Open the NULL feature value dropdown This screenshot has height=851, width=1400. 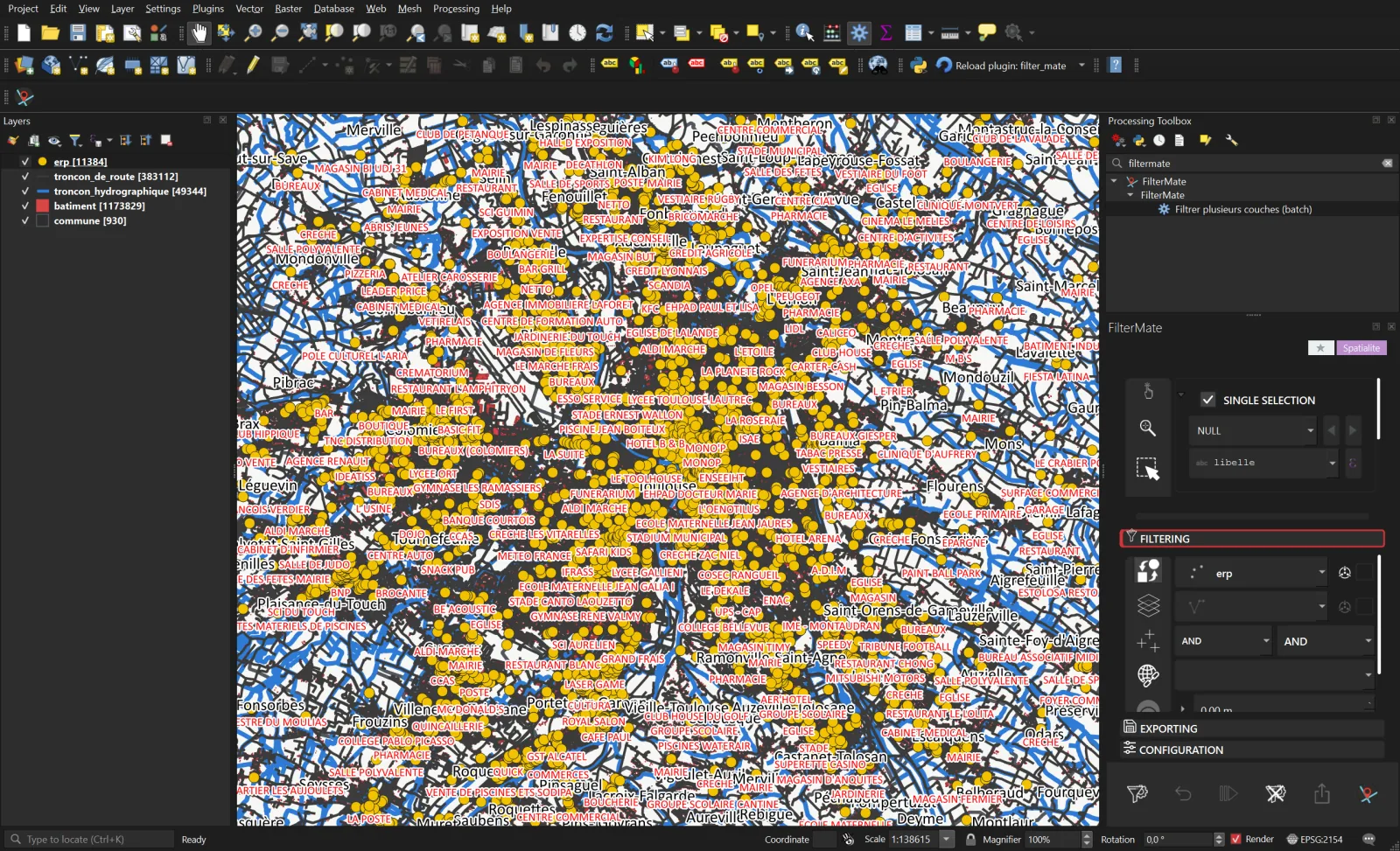point(1253,430)
